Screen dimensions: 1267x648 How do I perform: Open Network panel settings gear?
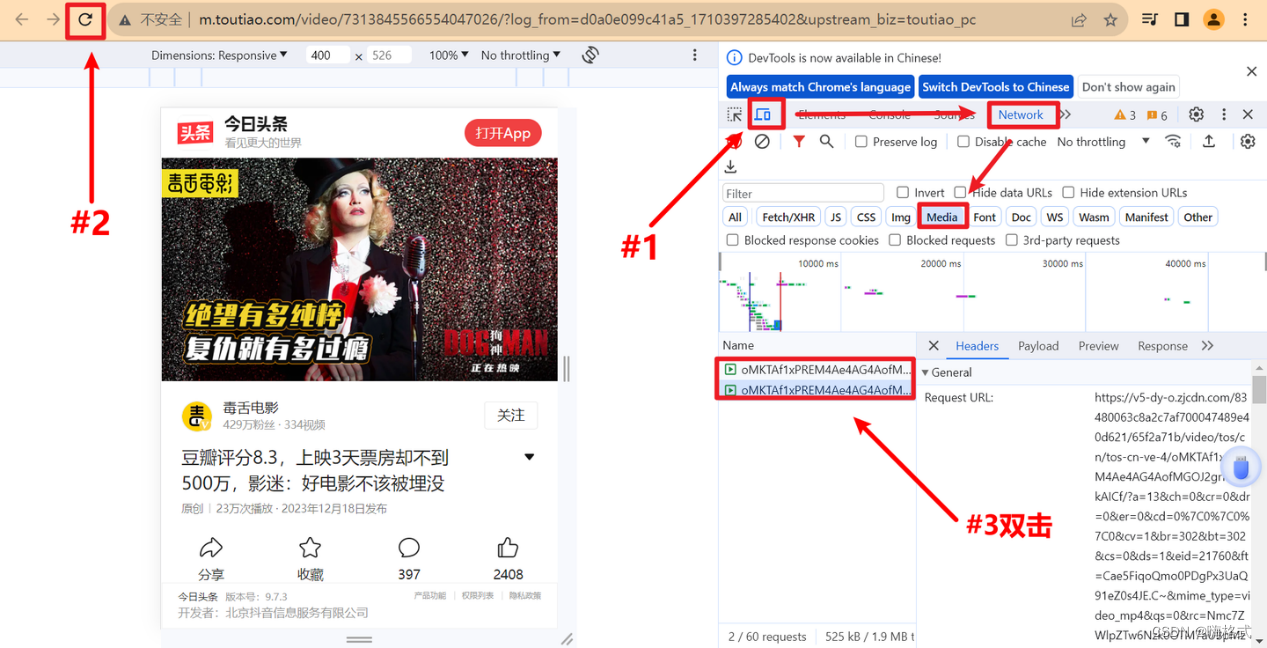click(x=1247, y=141)
